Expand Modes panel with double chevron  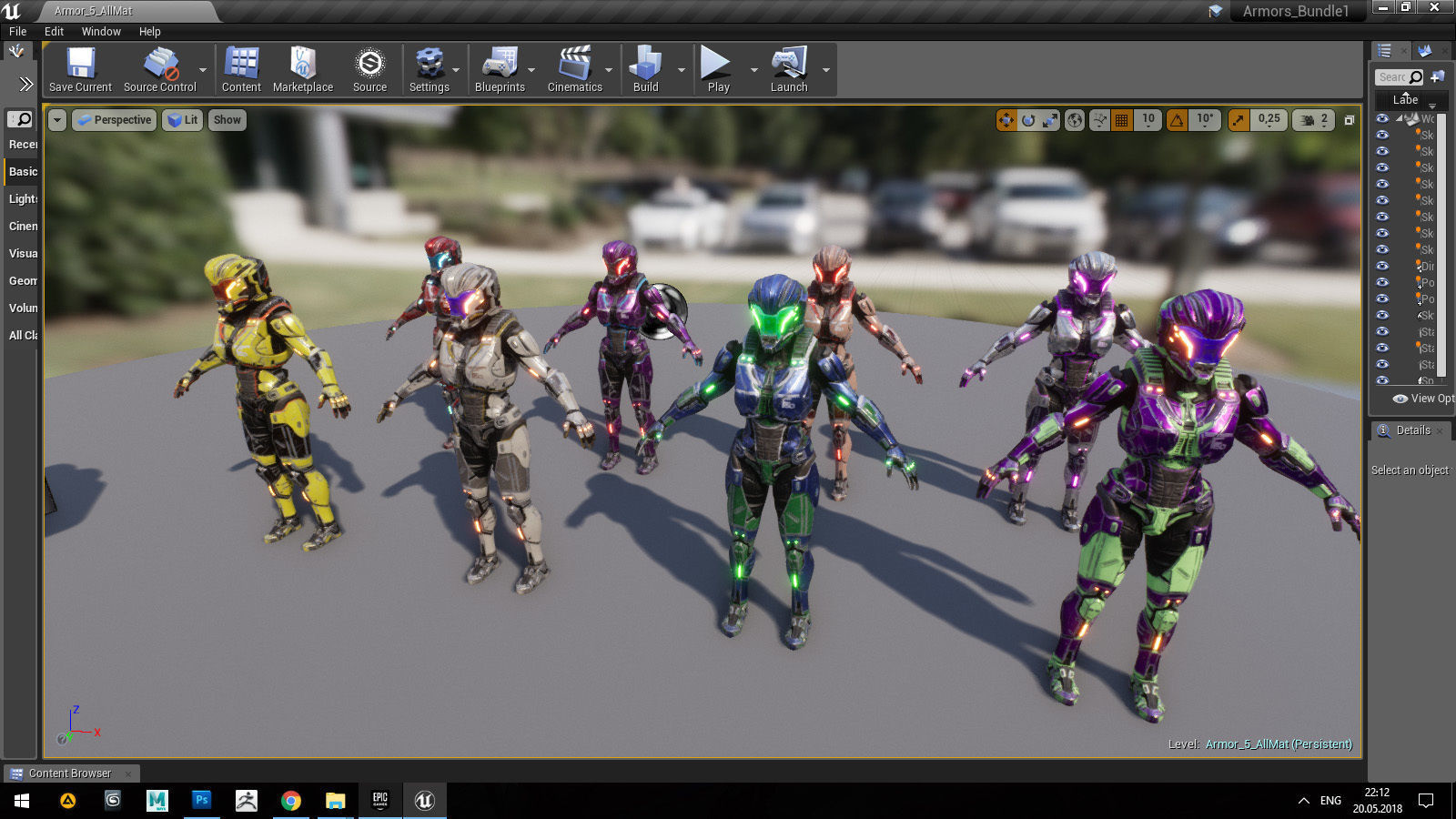point(25,85)
